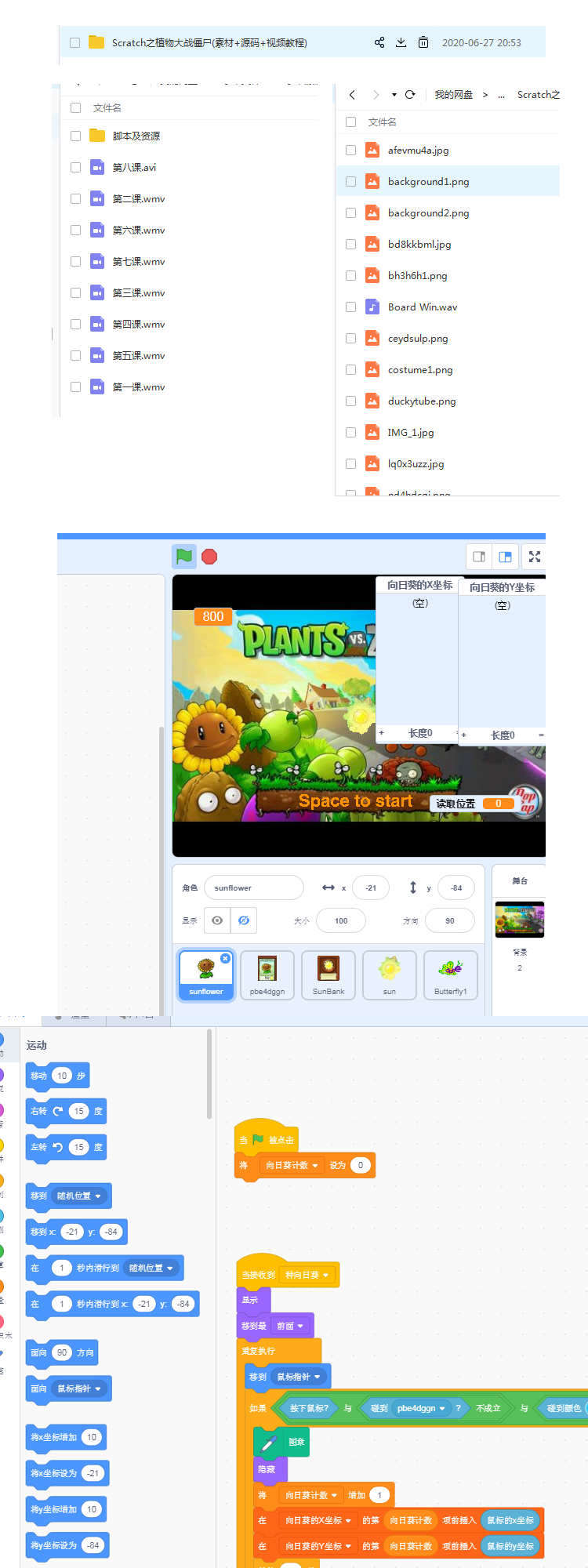
Task: Click the pen icon on the 图章 stamp block
Action: coord(269,1442)
